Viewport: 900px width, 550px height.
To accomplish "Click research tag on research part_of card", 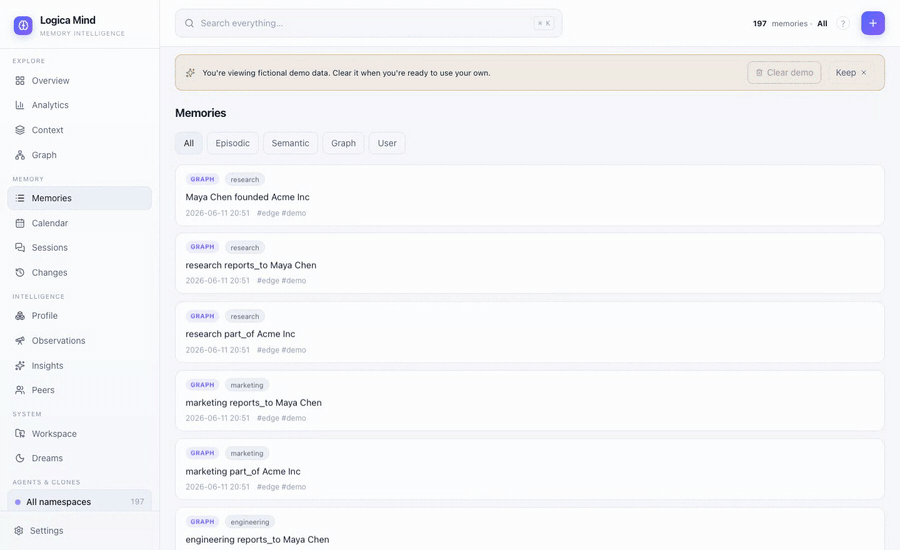I will pos(245,316).
